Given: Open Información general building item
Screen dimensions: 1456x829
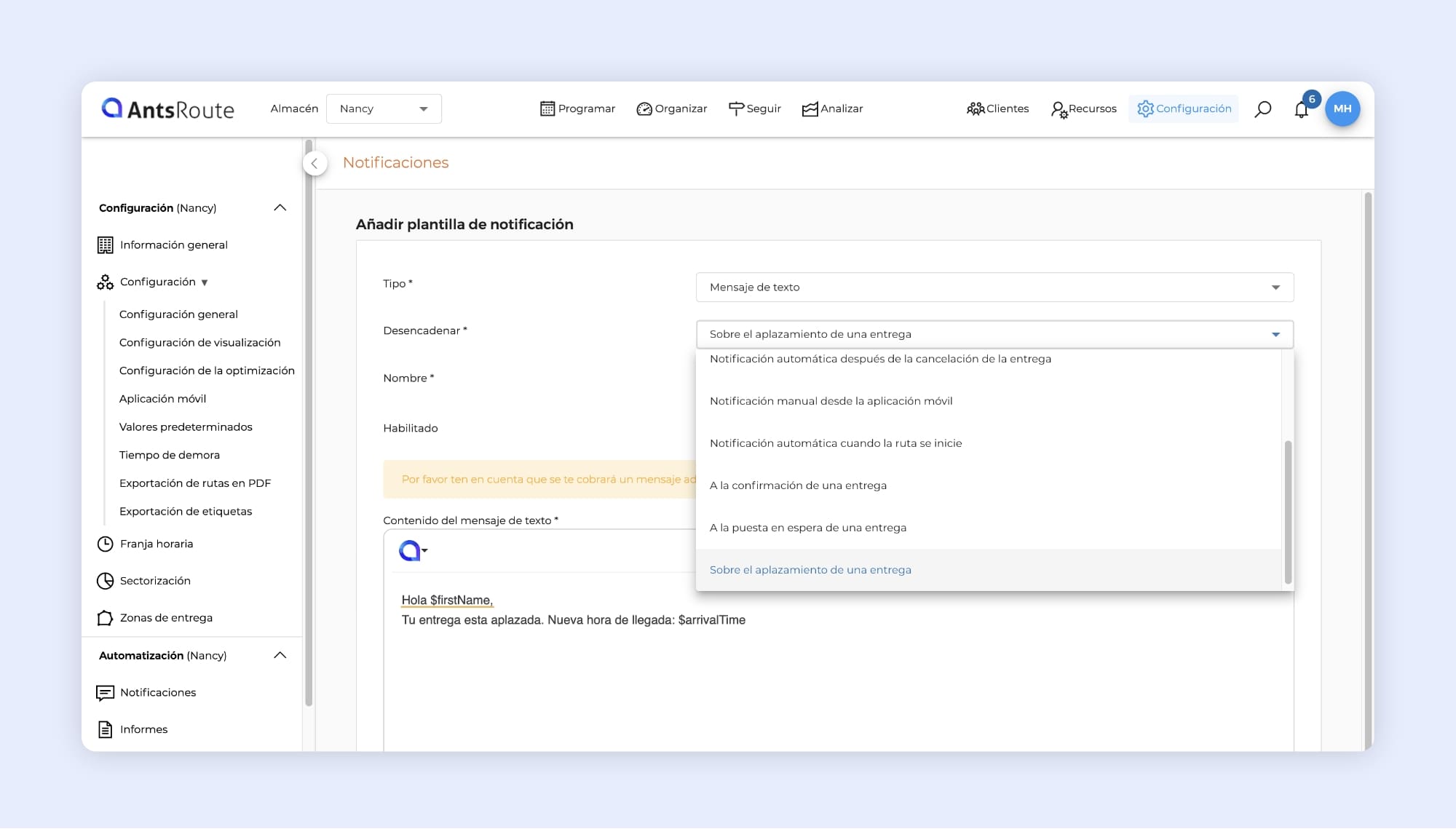Looking at the screenshot, I should tap(173, 245).
